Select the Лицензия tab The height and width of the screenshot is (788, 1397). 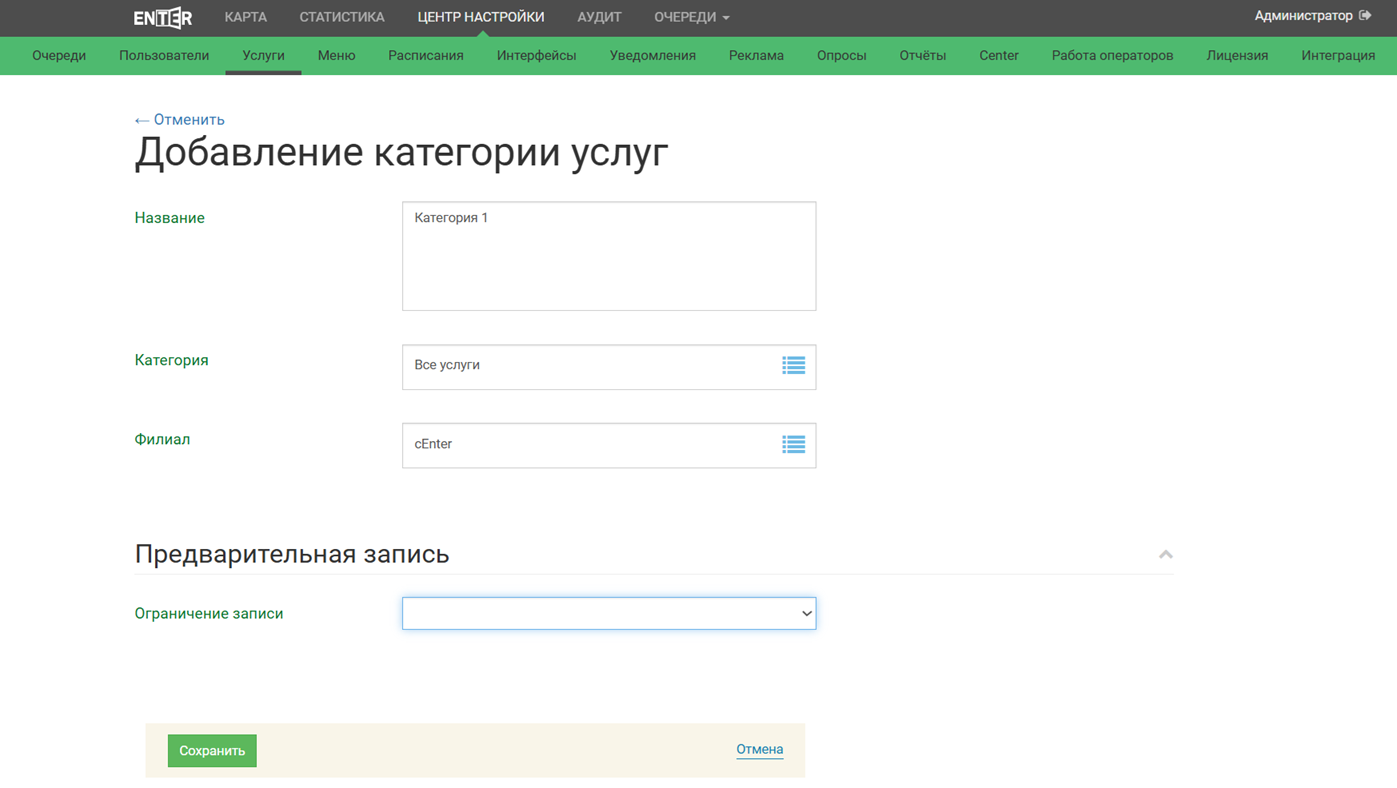(x=1236, y=56)
